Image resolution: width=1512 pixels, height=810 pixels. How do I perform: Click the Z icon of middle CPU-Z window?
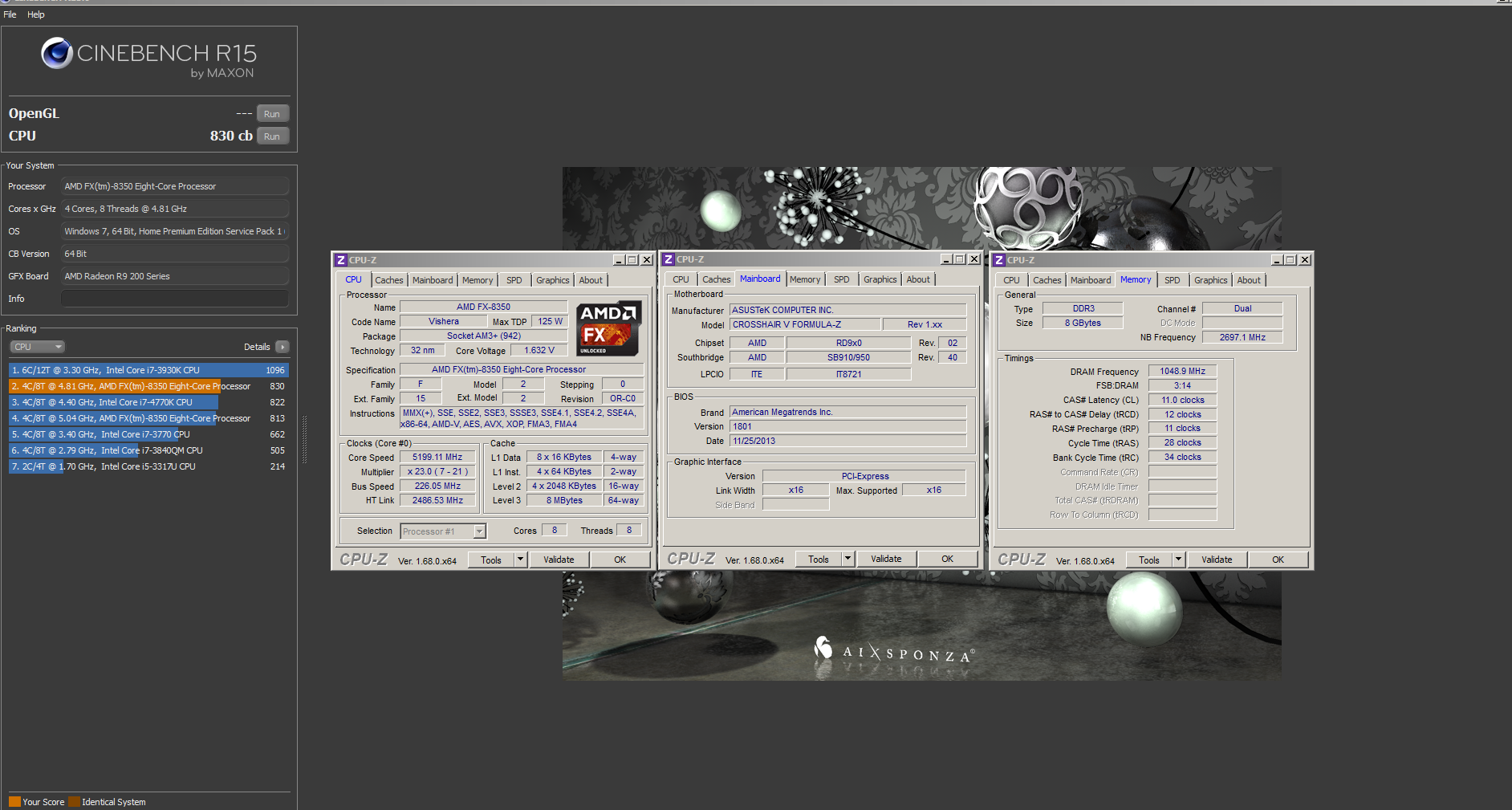[669, 259]
